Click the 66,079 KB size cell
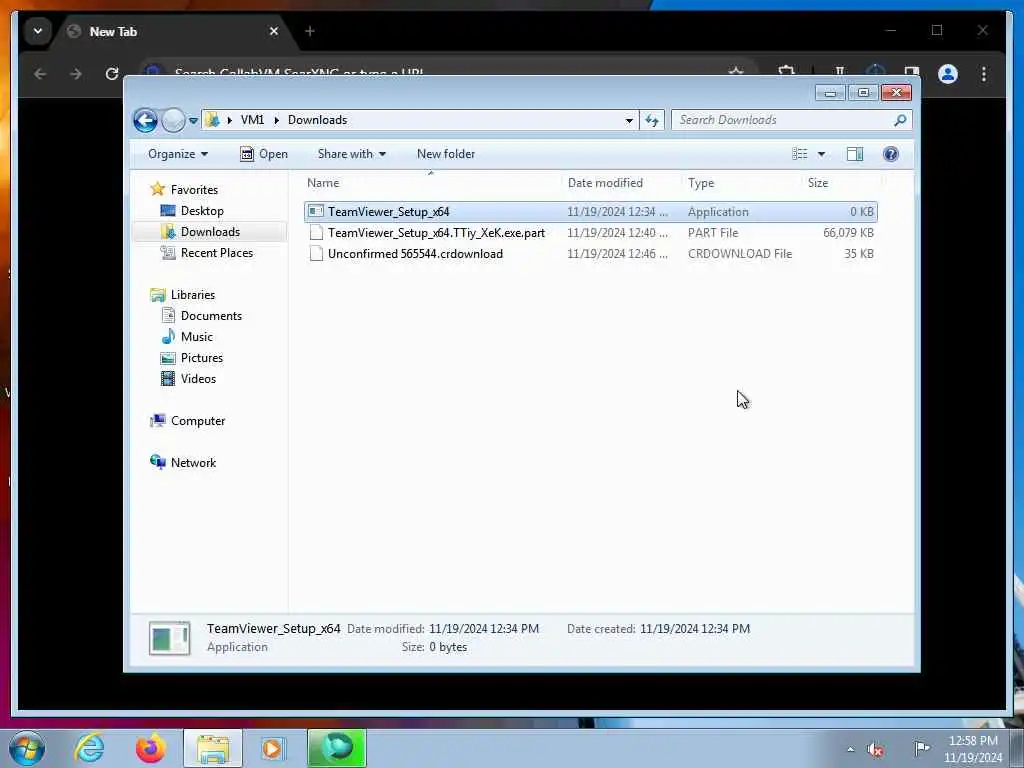The height and width of the screenshot is (768, 1024). pyautogui.click(x=848, y=233)
